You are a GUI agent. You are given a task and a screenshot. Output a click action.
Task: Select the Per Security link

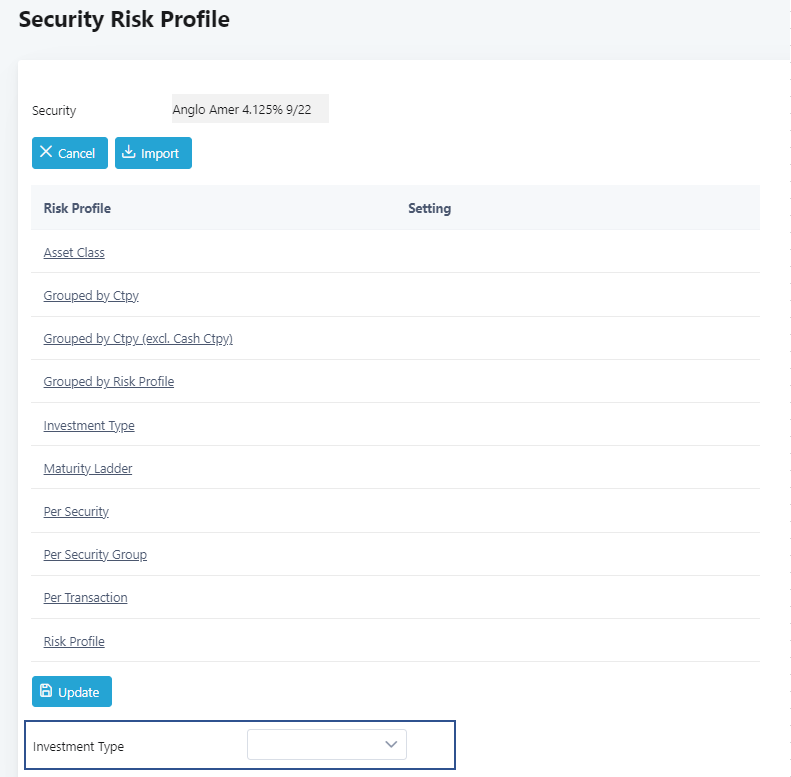(x=76, y=512)
